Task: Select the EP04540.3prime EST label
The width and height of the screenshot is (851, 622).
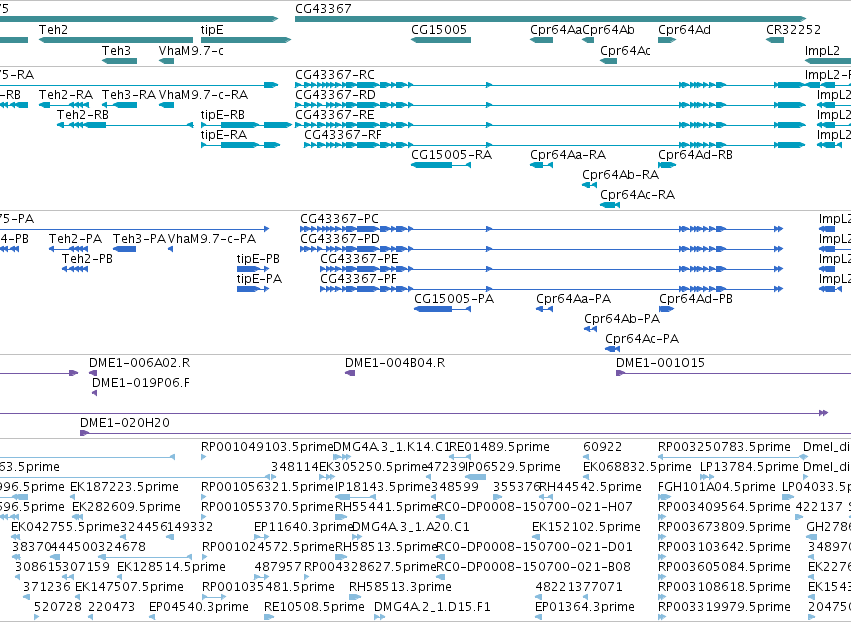Action: pos(199,607)
